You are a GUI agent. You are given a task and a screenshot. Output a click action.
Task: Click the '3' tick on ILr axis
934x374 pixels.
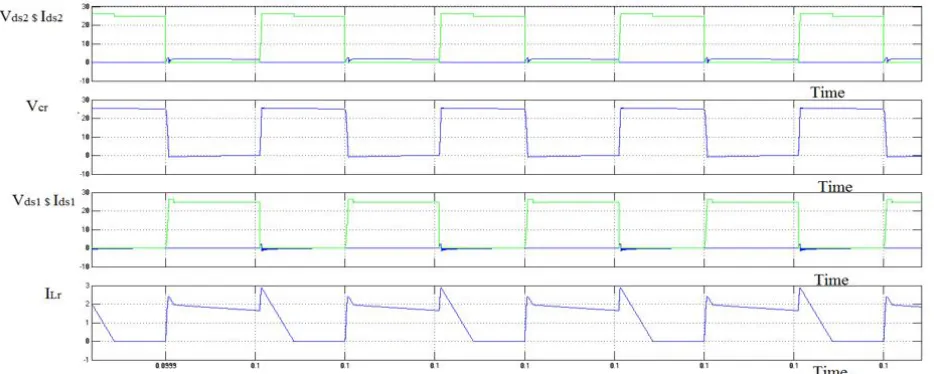[x=88, y=286]
